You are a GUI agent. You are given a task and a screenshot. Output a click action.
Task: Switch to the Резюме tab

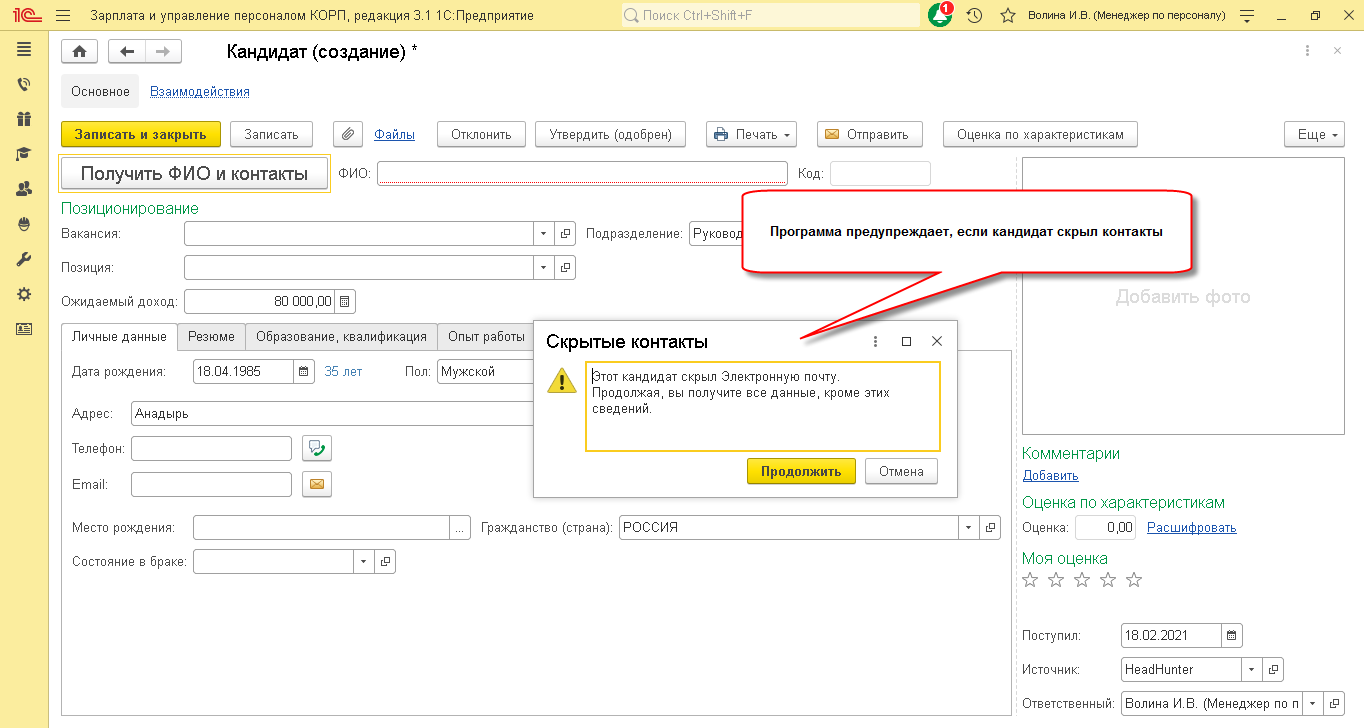(x=211, y=337)
